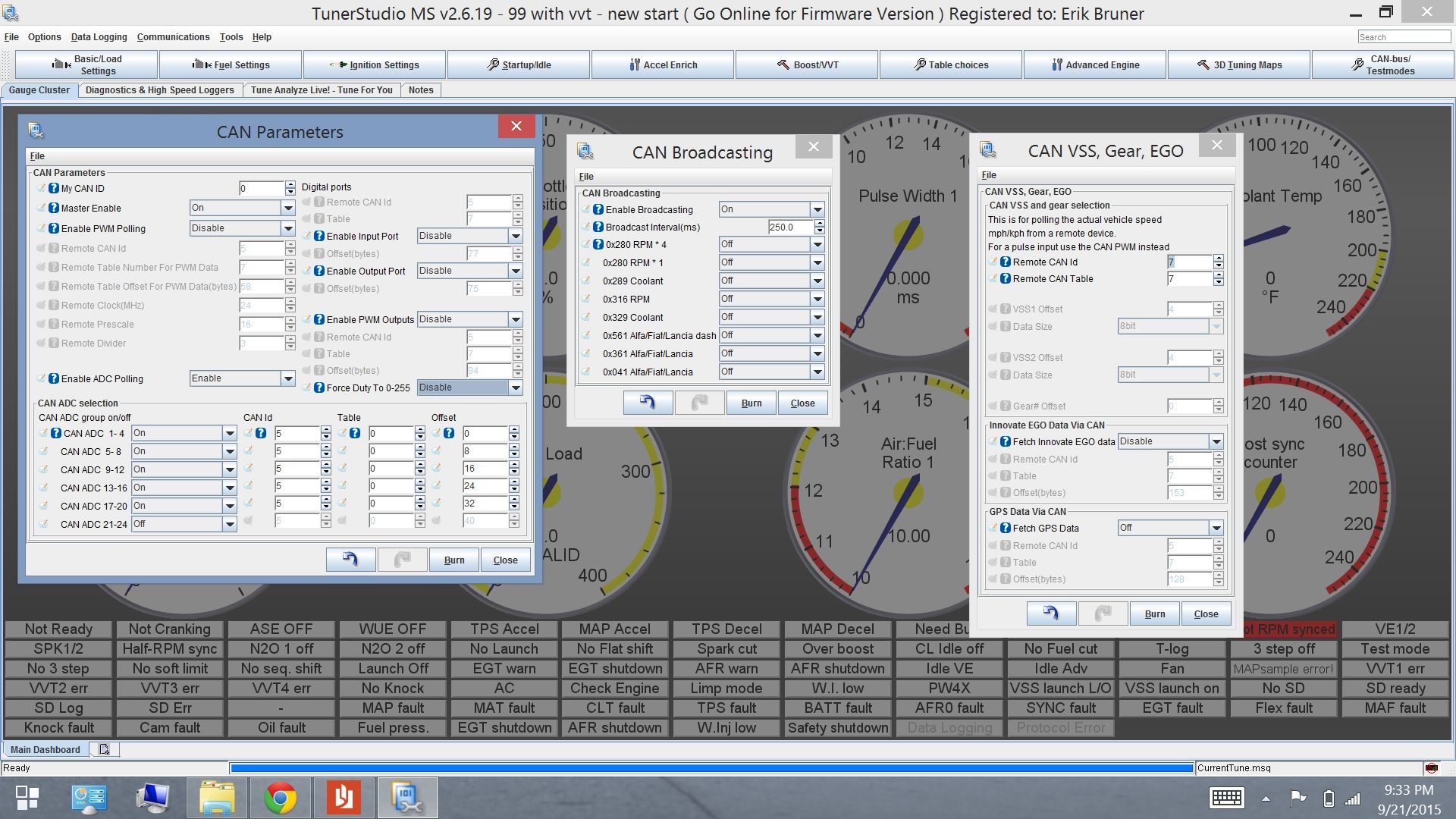This screenshot has height=819, width=1456.
Task: Click the Search input field
Action: click(x=1404, y=37)
